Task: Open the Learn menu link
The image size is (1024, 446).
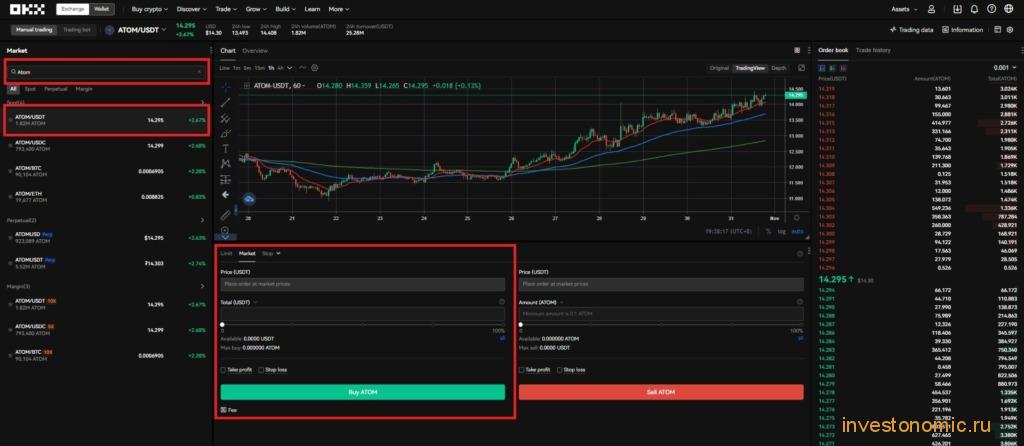Action: click(312, 9)
